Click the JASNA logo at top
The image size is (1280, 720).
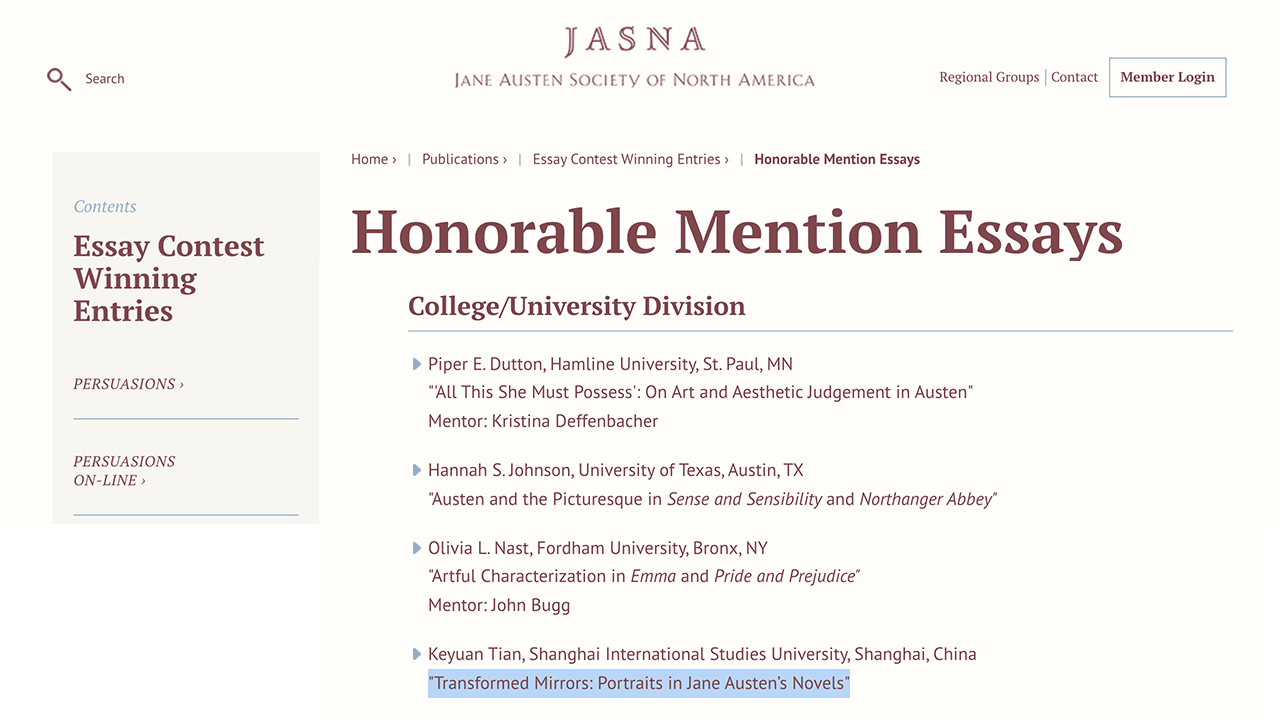pyautogui.click(x=634, y=41)
